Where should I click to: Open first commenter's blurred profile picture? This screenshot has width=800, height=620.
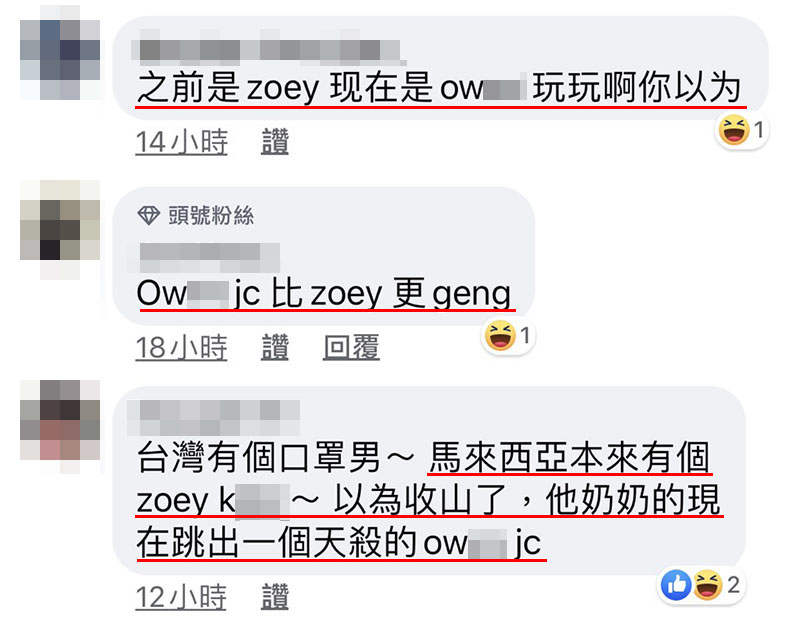coord(60,52)
